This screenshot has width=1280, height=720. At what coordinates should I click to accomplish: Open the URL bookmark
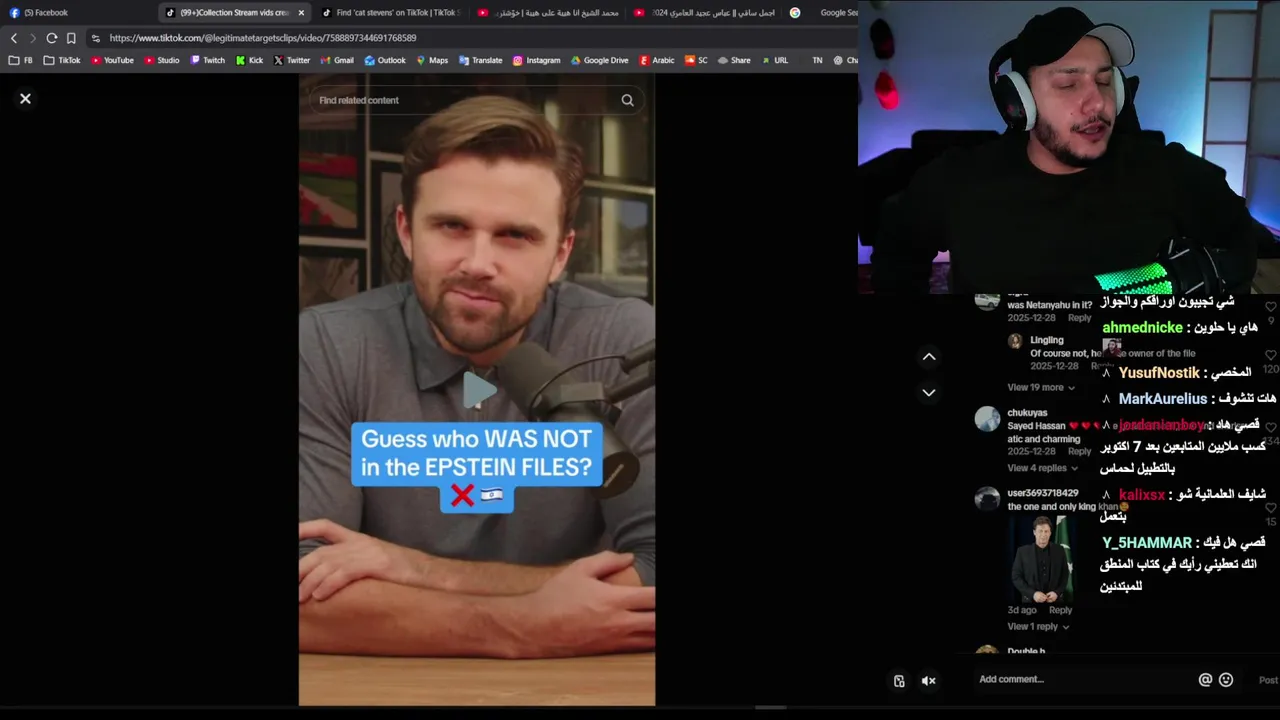point(775,60)
